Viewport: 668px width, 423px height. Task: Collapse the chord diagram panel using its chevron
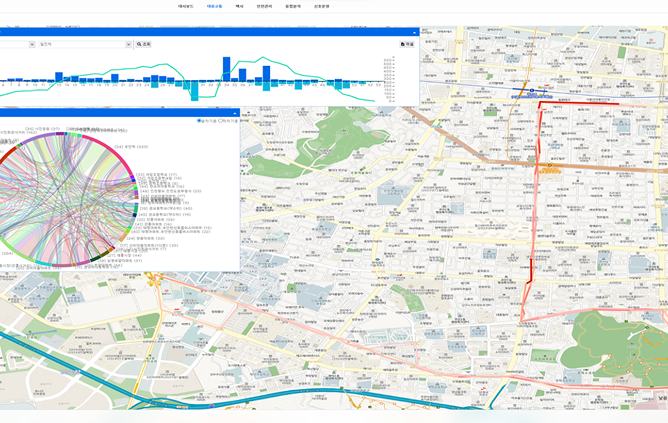tap(235, 113)
